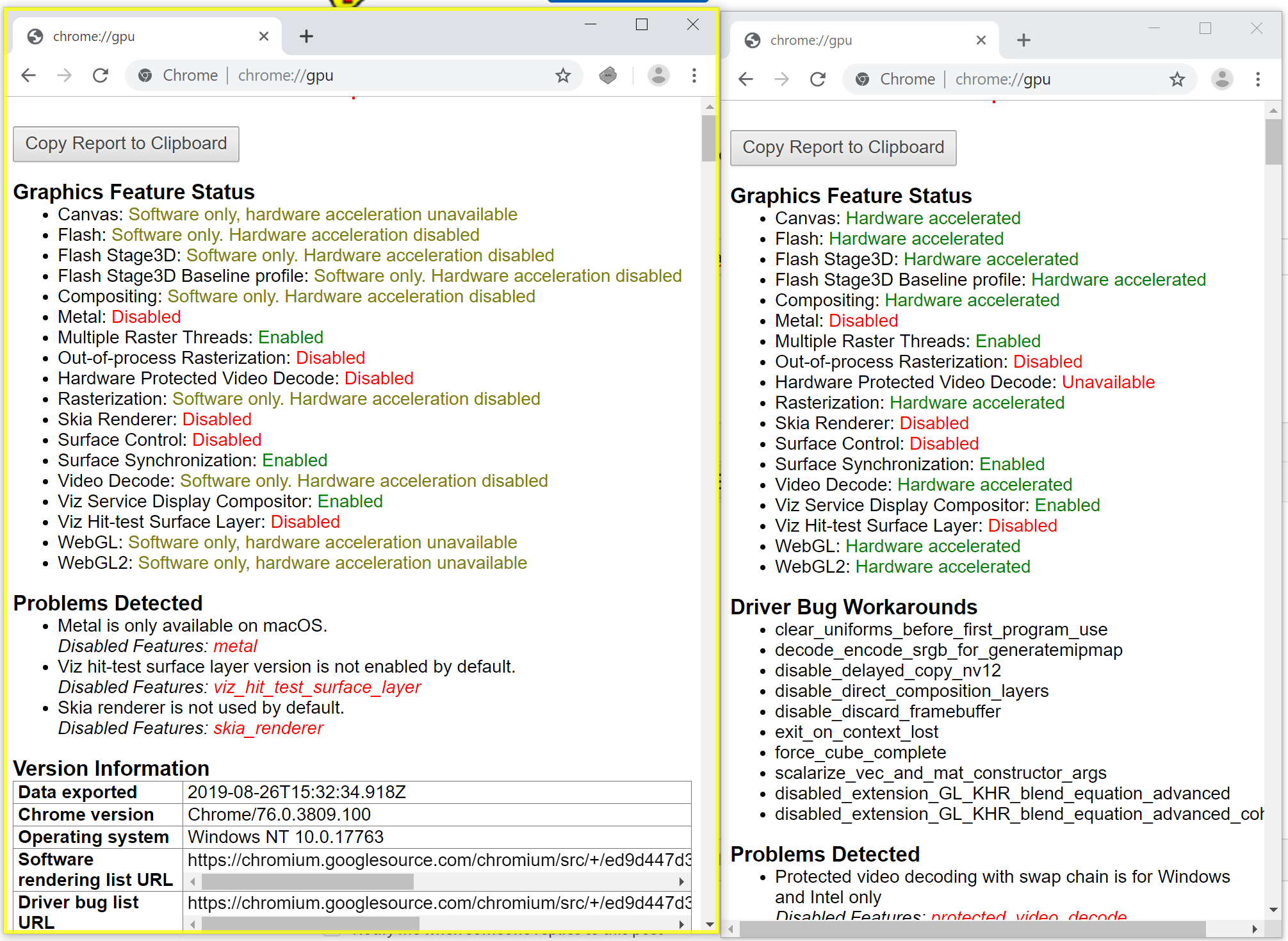
Task: Click Version Information heading
Action: [111, 769]
